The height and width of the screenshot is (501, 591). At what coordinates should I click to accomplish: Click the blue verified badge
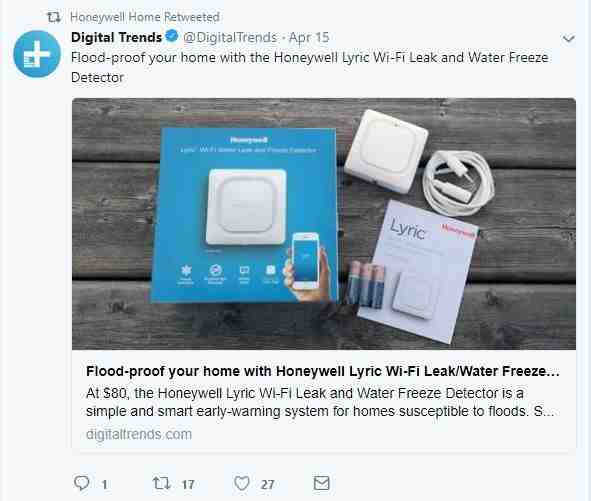click(x=172, y=36)
